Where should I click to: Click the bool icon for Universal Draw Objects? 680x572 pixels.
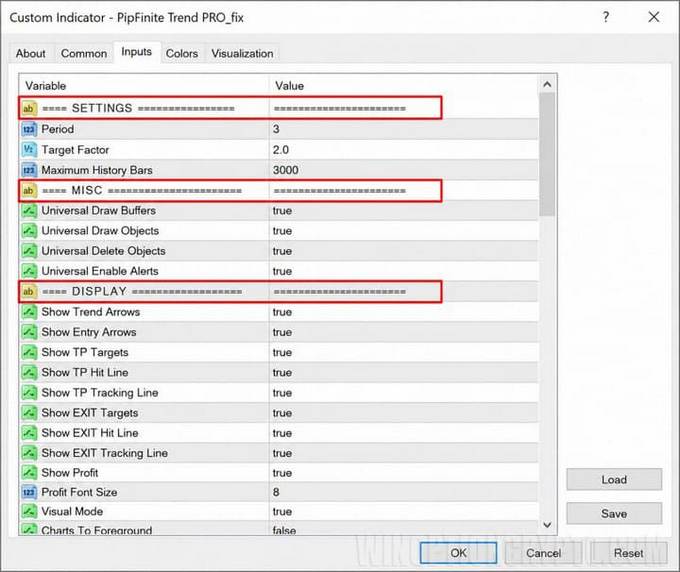click(29, 231)
